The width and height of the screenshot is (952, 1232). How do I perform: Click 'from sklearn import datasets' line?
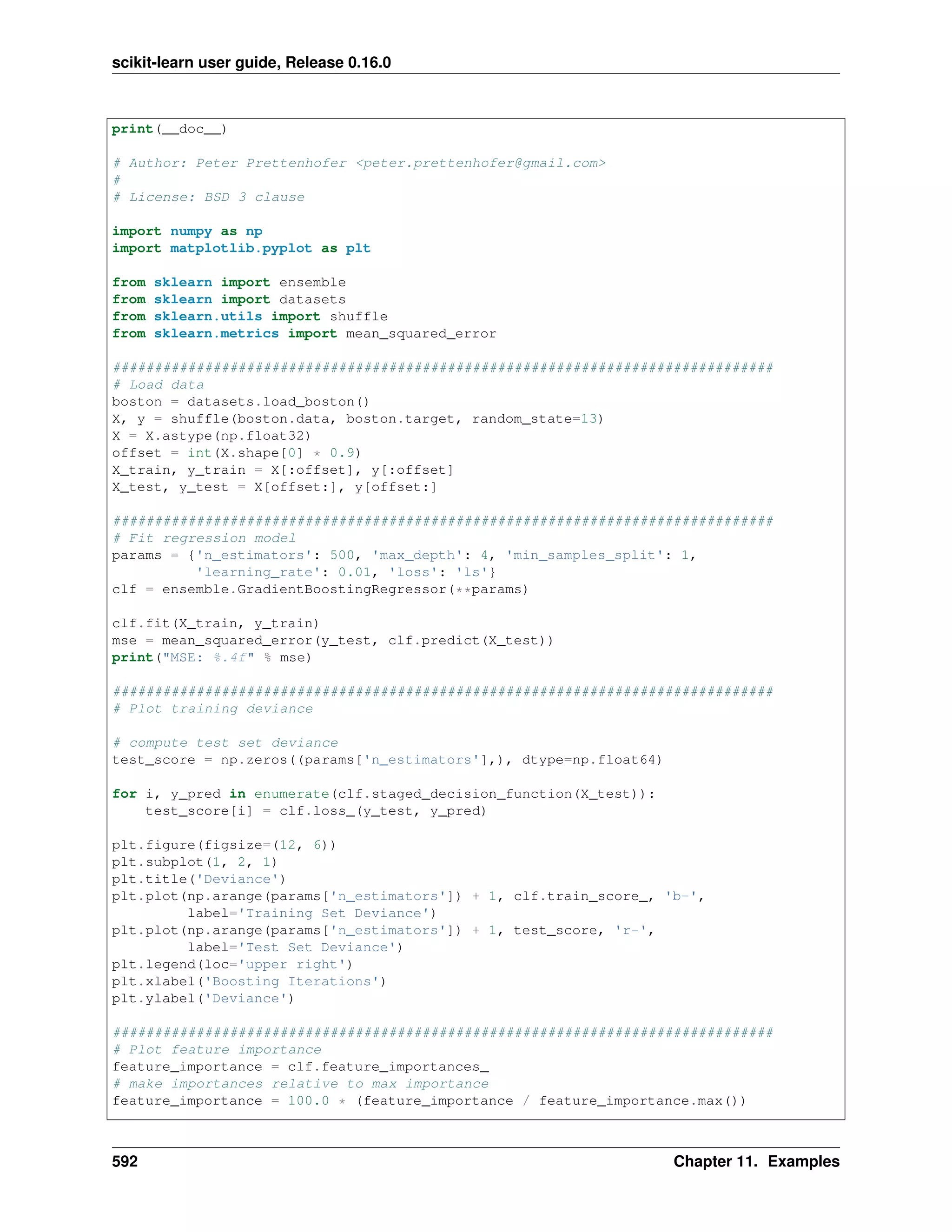pos(229,299)
